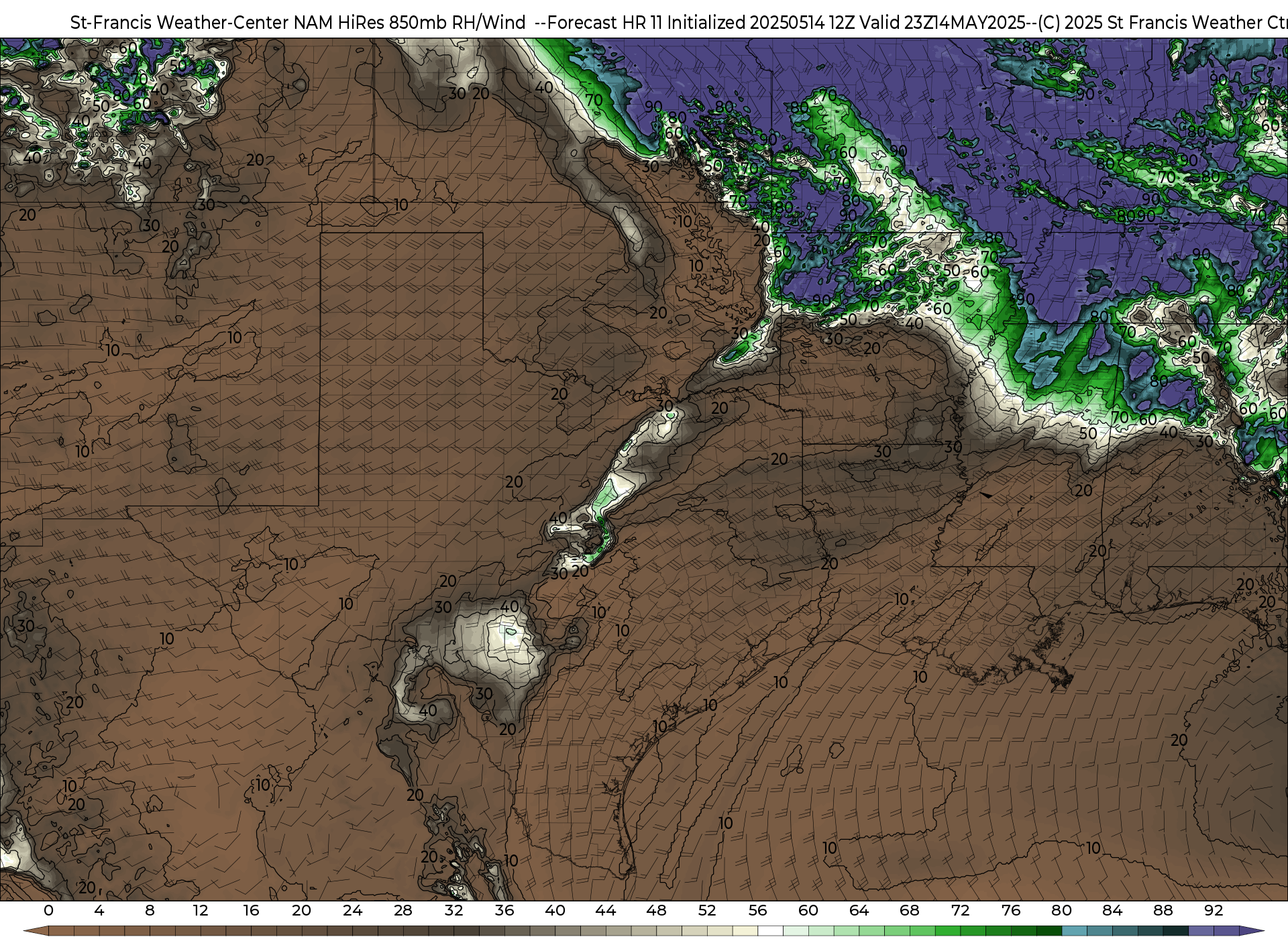The image size is (1288, 939).
Task: Click the 36 label on the color scale
Action: click(x=504, y=910)
